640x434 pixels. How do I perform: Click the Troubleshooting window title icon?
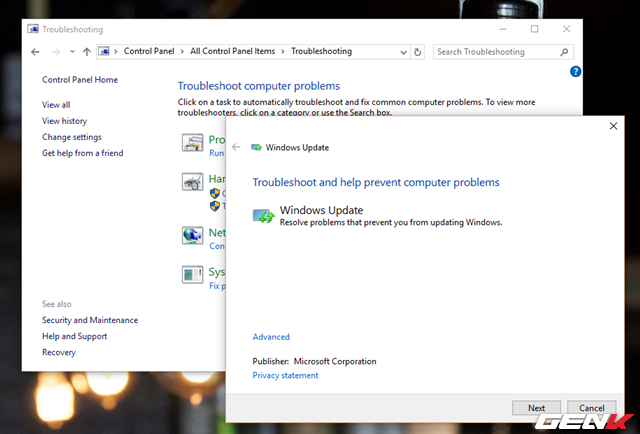[x=33, y=29]
